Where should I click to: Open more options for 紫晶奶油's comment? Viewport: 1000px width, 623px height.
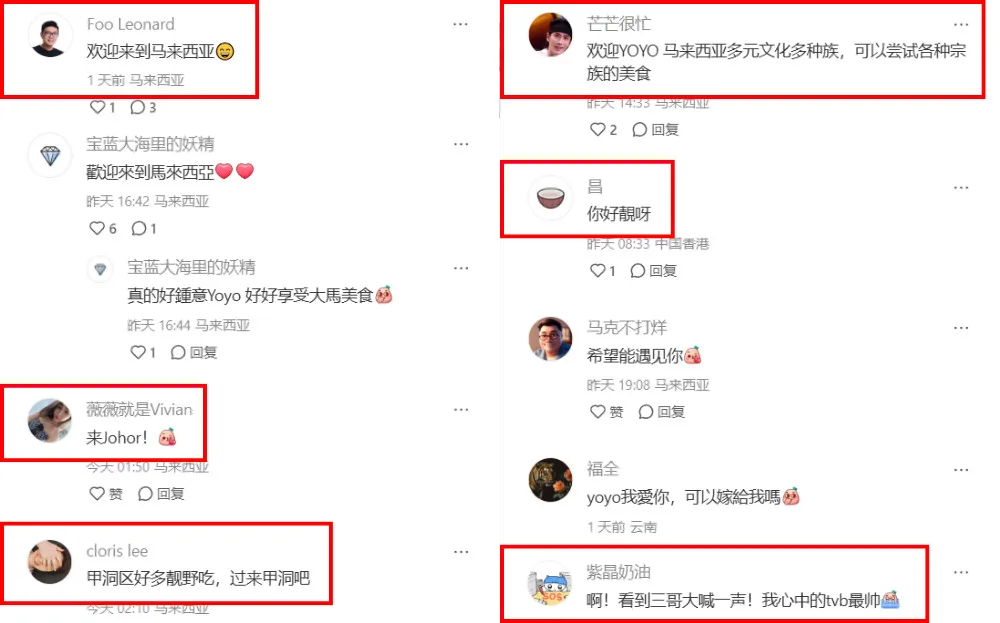pyautogui.click(x=961, y=573)
